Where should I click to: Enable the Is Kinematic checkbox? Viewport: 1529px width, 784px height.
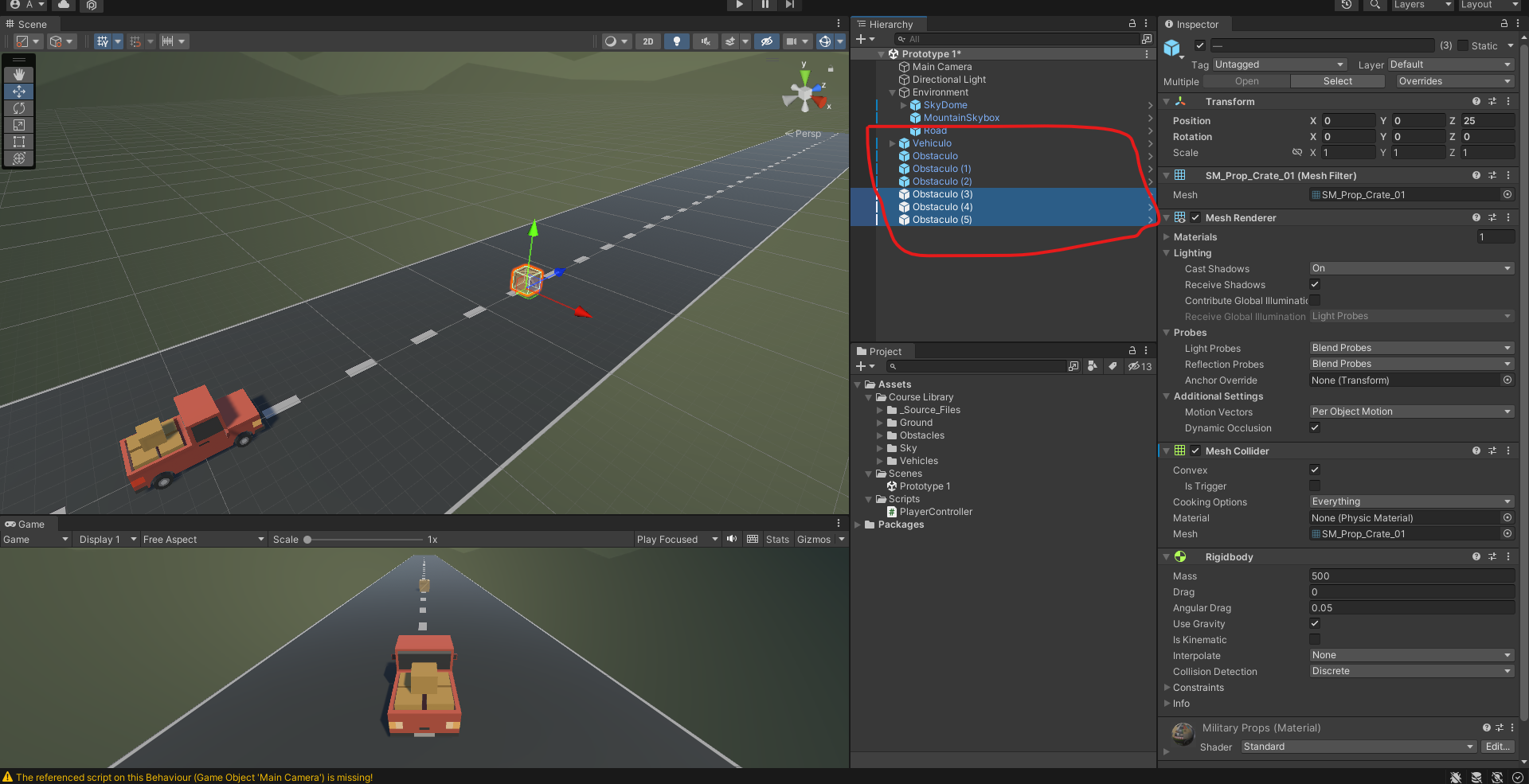(1315, 640)
